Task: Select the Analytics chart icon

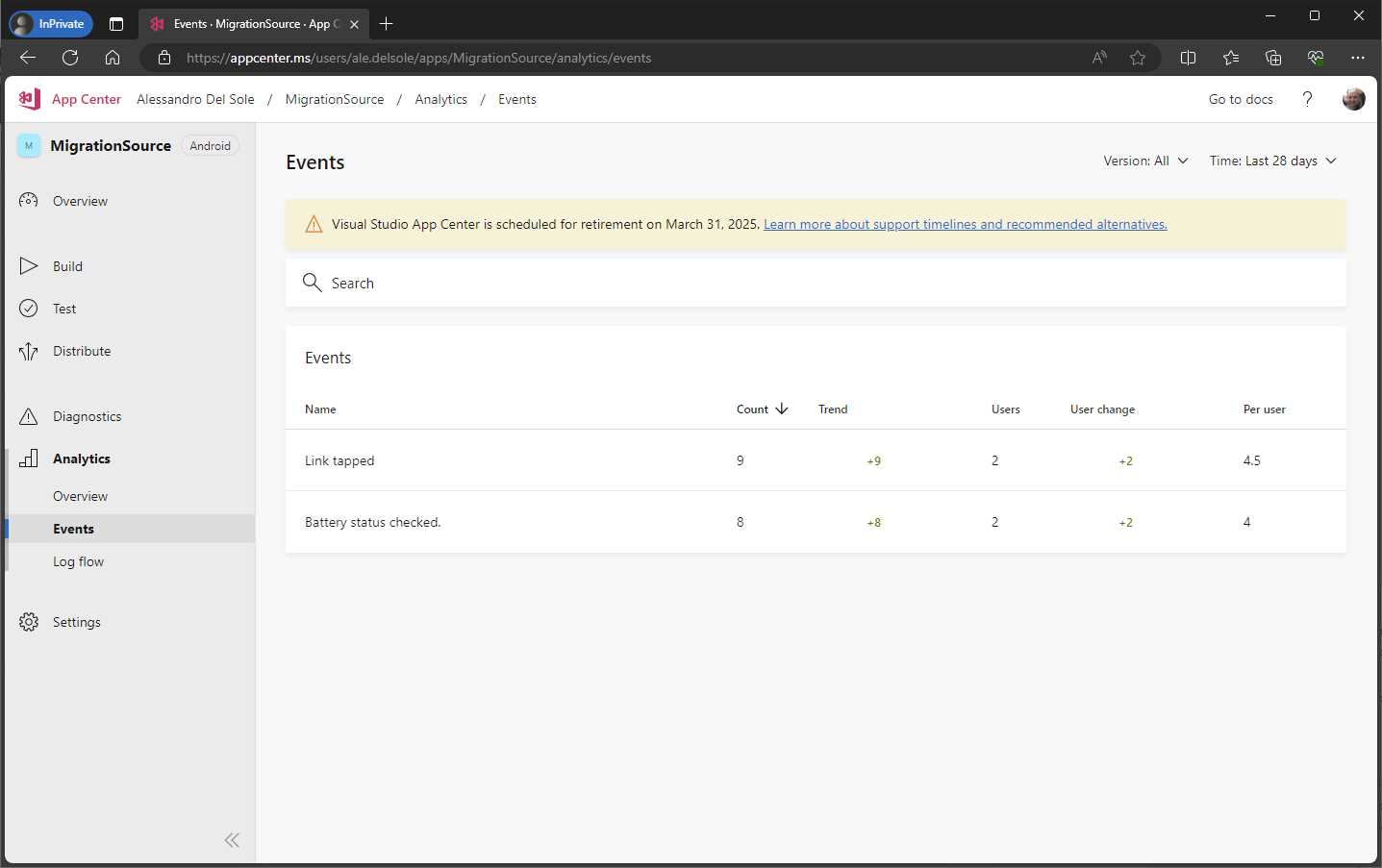Action: 28,459
